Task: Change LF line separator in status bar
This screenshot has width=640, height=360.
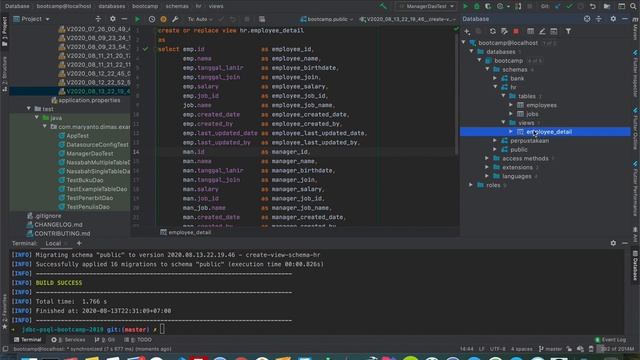Action: [482, 349]
